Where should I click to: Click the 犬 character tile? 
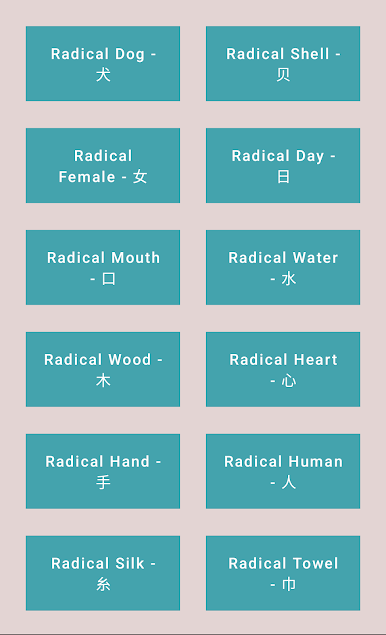pyautogui.click(x=103, y=64)
